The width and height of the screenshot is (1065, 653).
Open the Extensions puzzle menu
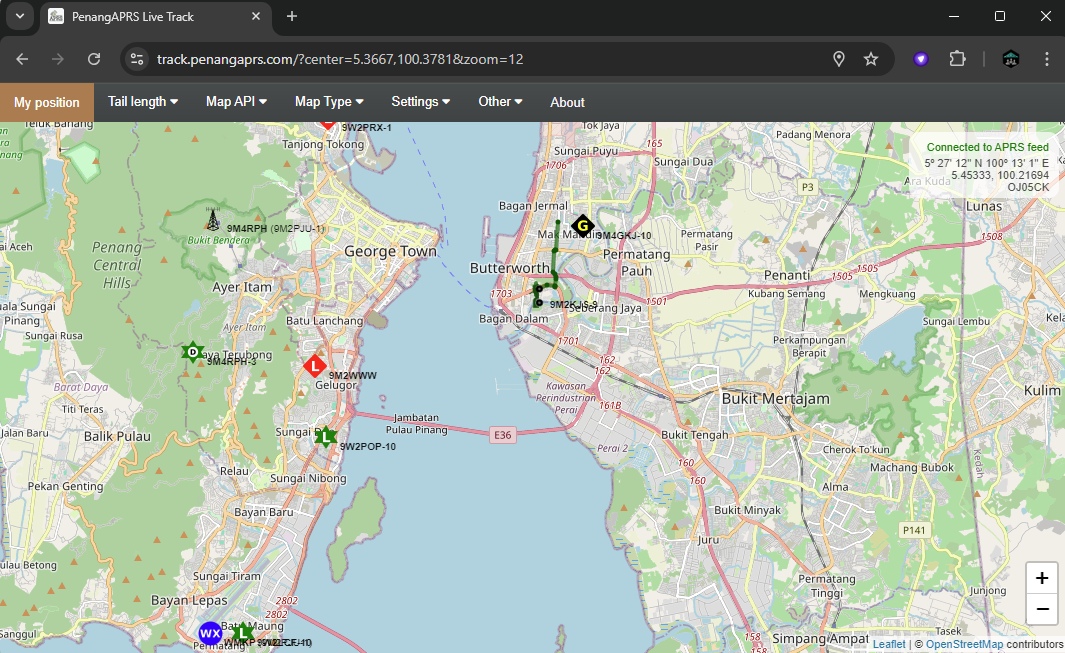[957, 59]
